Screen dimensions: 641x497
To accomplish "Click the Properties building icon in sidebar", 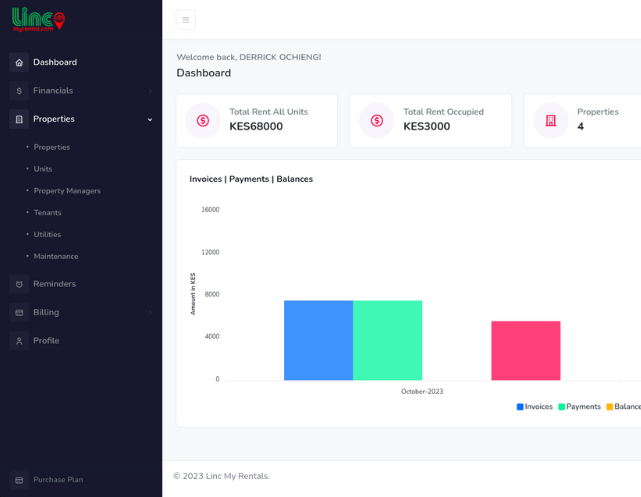I will click(19, 119).
